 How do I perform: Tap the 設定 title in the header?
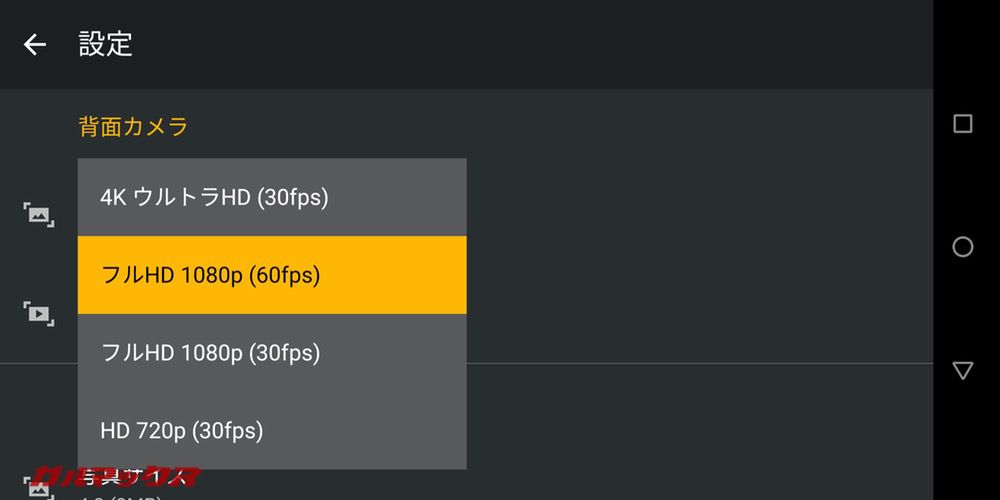click(106, 44)
